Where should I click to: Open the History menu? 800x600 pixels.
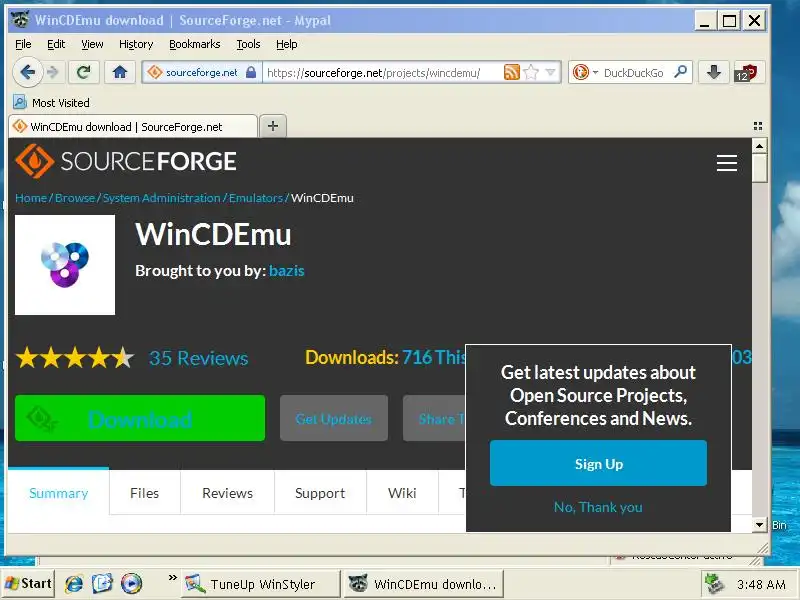click(x=136, y=44)
